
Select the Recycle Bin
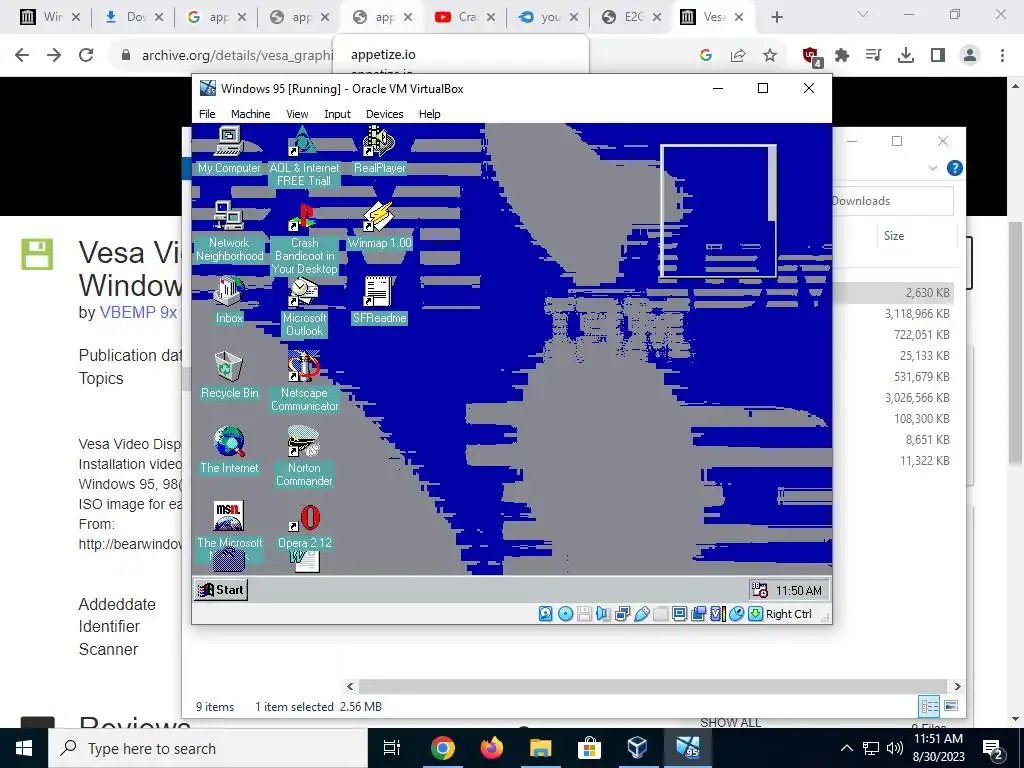(229, 376)
